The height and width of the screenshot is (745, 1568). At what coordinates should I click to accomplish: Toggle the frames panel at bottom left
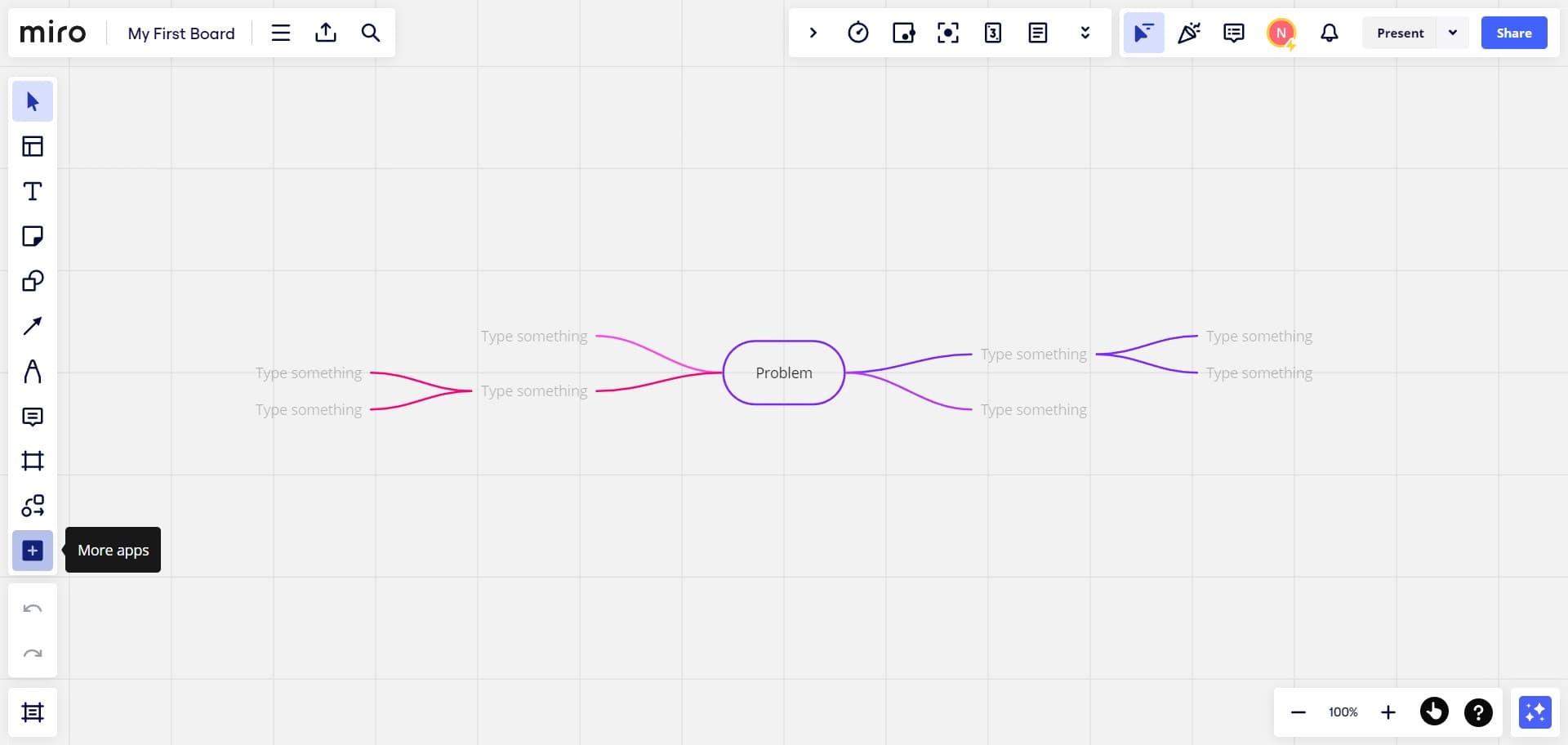pyautogui.click(x=33, y=712)
